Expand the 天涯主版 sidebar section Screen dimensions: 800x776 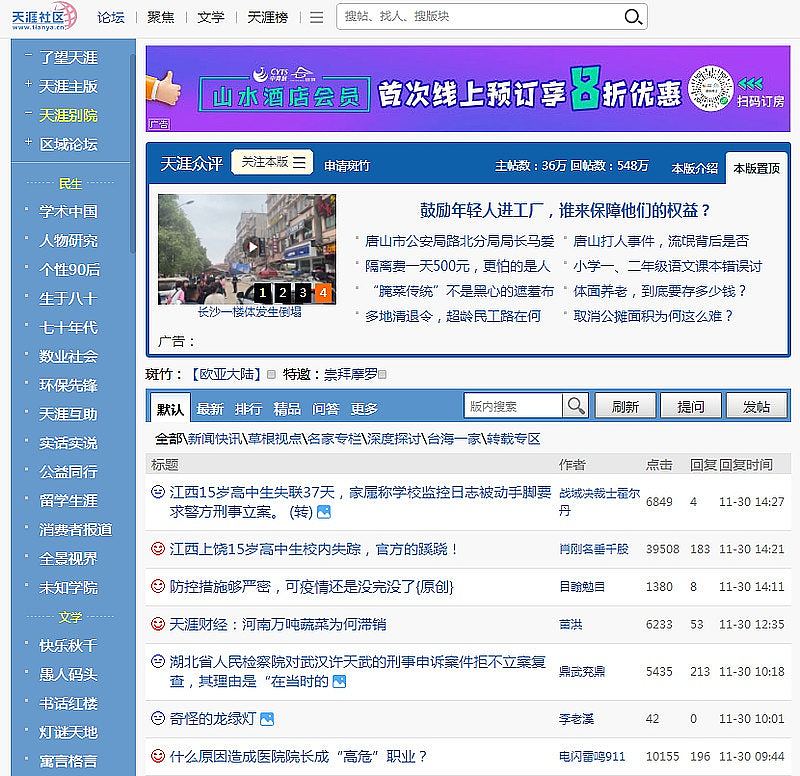click(28, 83)
